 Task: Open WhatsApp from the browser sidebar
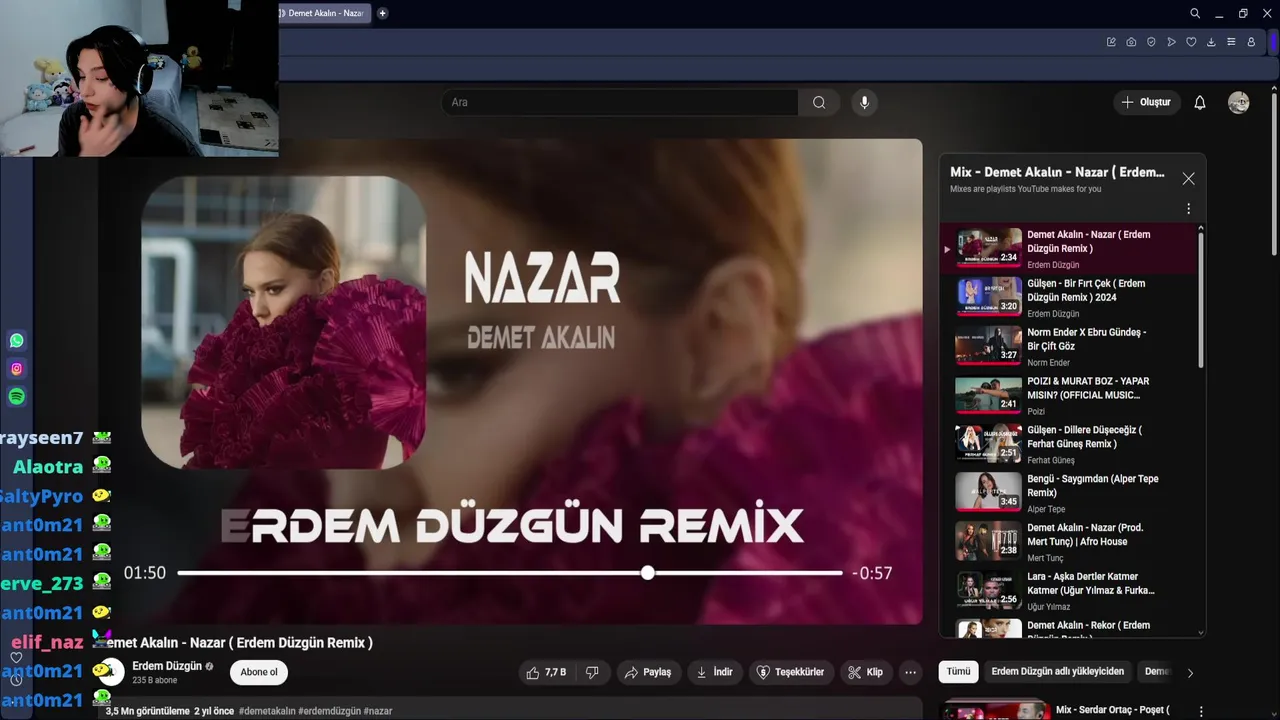pos(16,341)
